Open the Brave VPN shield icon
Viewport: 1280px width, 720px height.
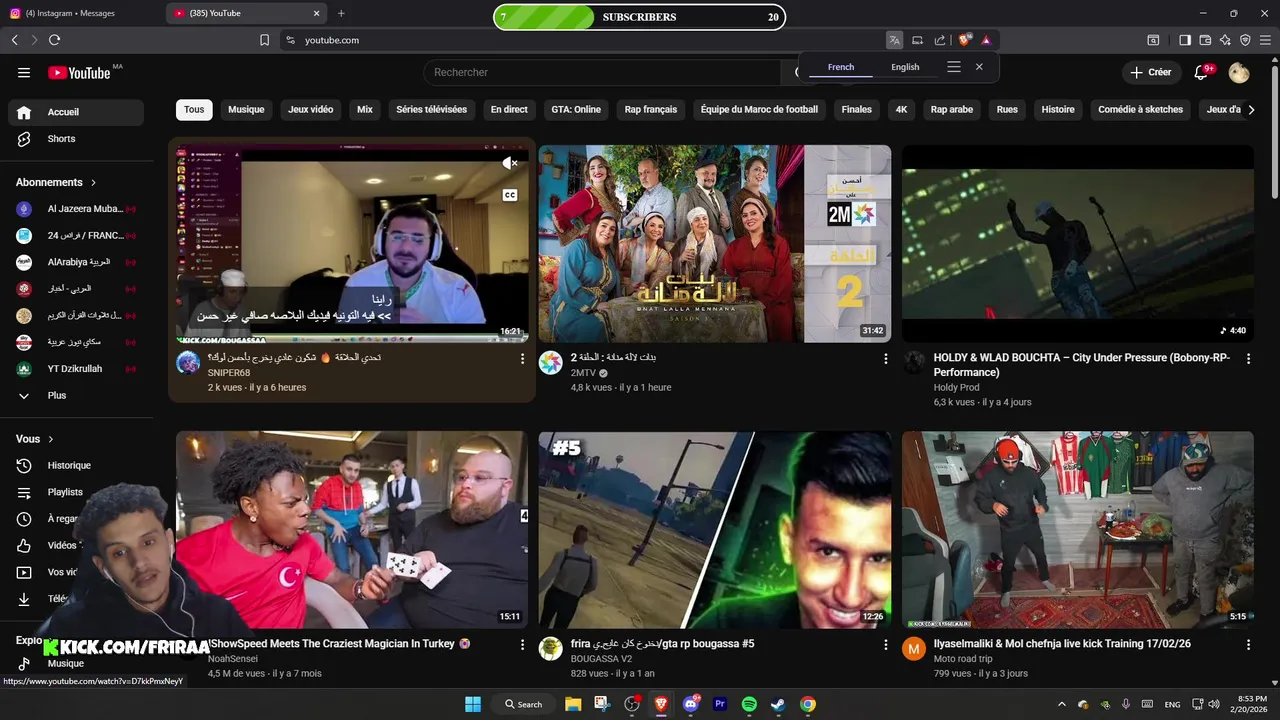tap(1245, 40)
